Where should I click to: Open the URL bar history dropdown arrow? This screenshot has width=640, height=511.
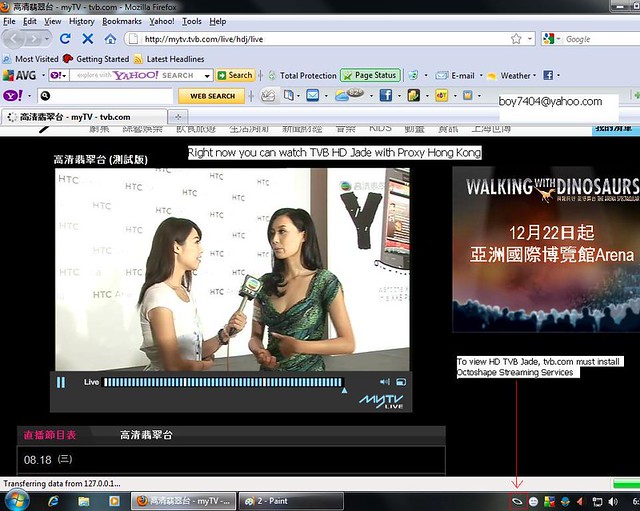point(530,39)
